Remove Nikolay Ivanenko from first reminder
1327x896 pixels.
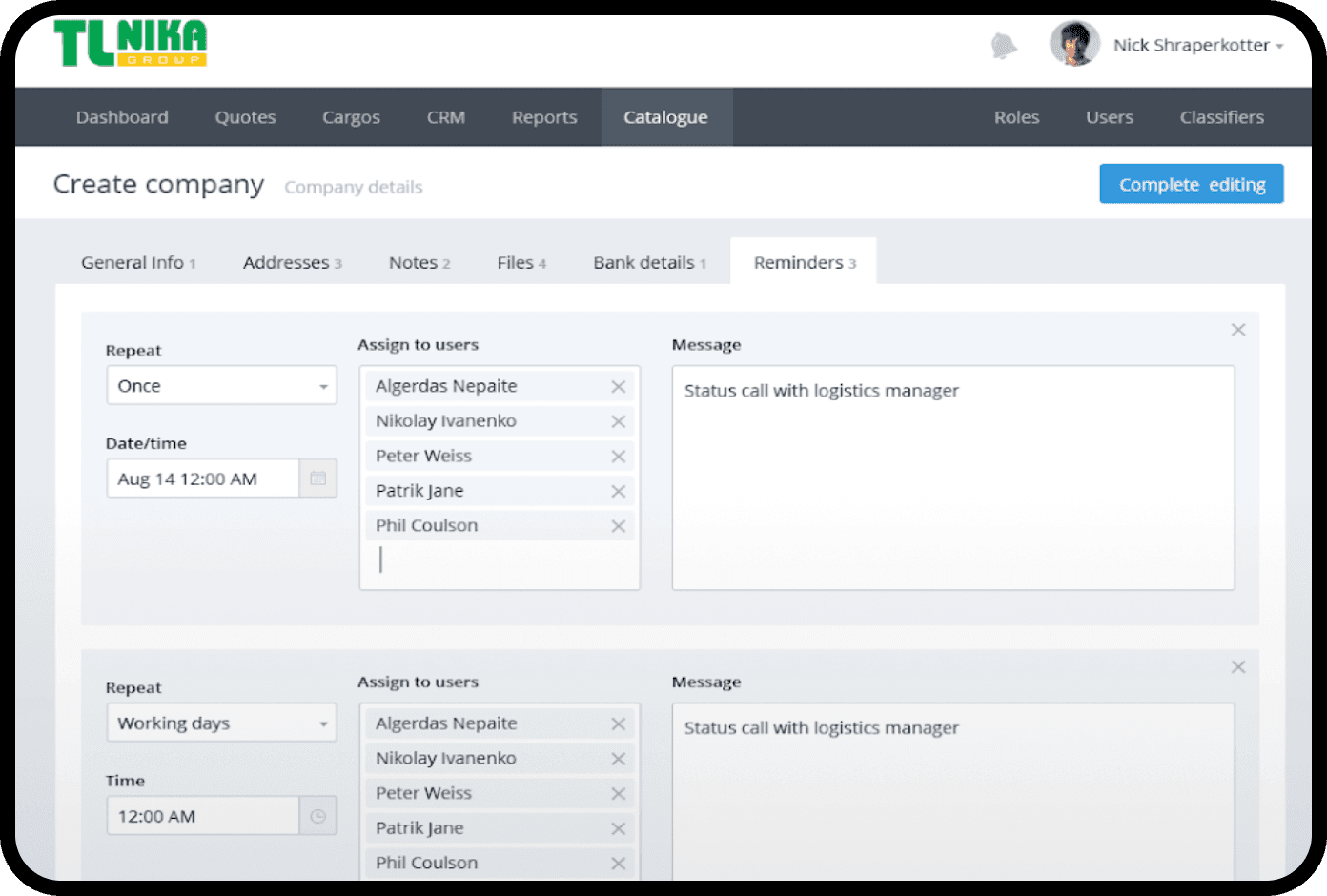coord(618,421)
